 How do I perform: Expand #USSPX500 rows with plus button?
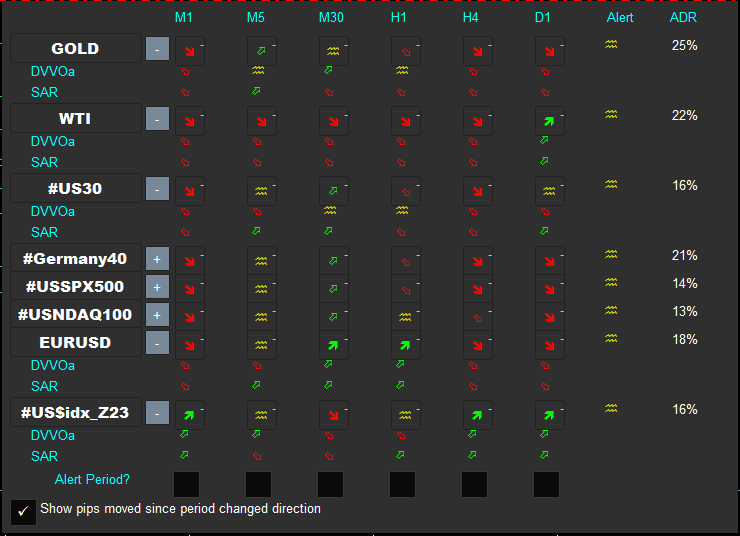click(157, 287)
